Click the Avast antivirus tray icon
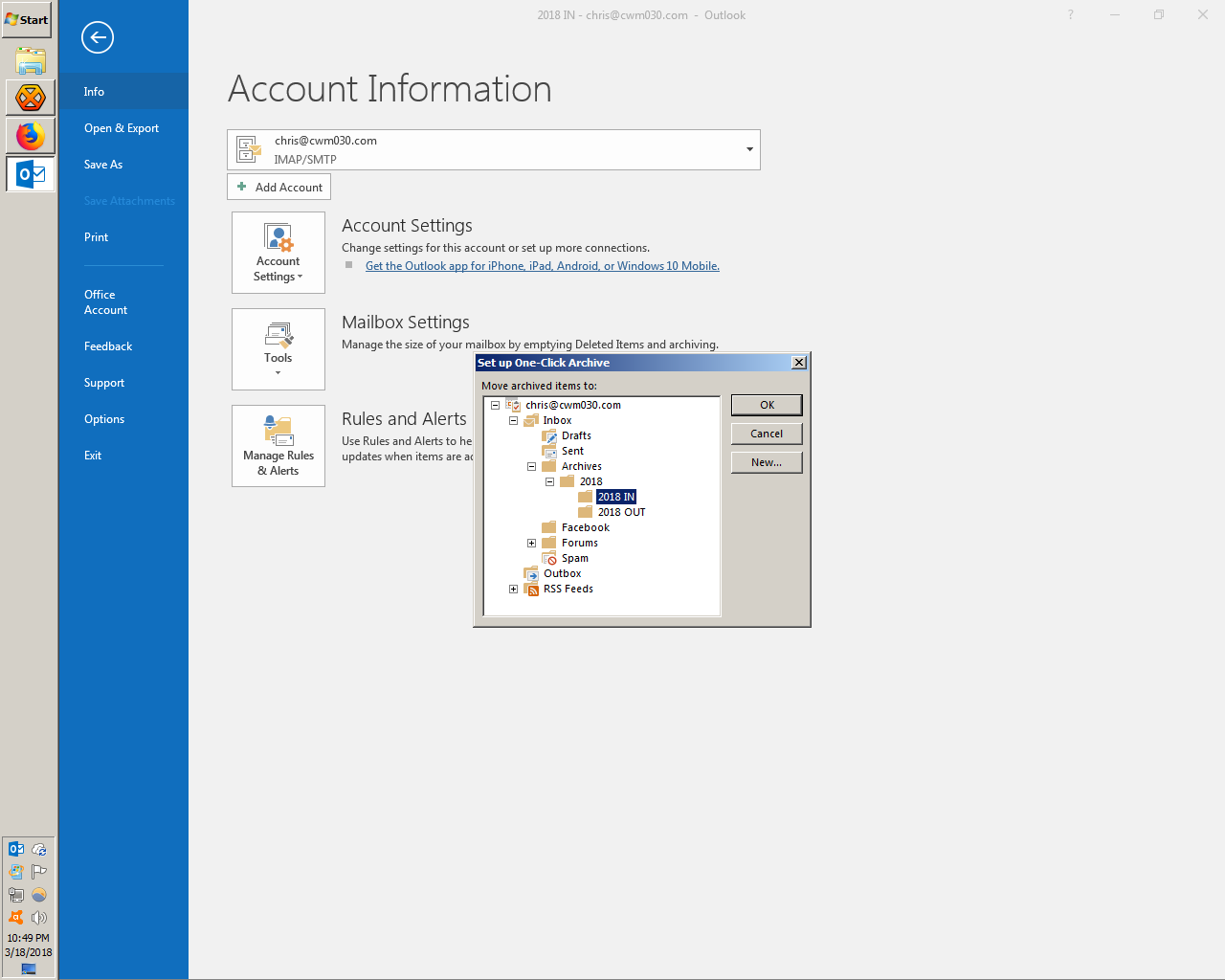1225x980 pixels. pyautogui.click(x=16, y=918)
